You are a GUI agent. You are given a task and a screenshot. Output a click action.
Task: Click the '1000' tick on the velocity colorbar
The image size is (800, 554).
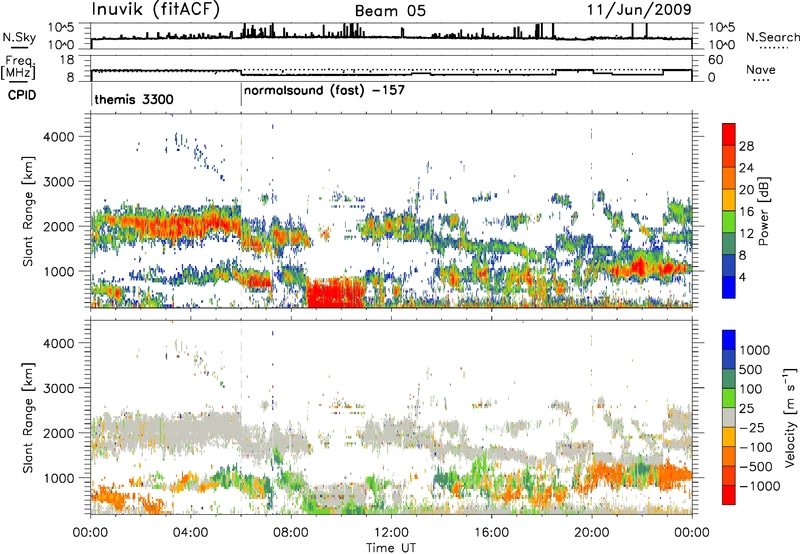(755, 350)
